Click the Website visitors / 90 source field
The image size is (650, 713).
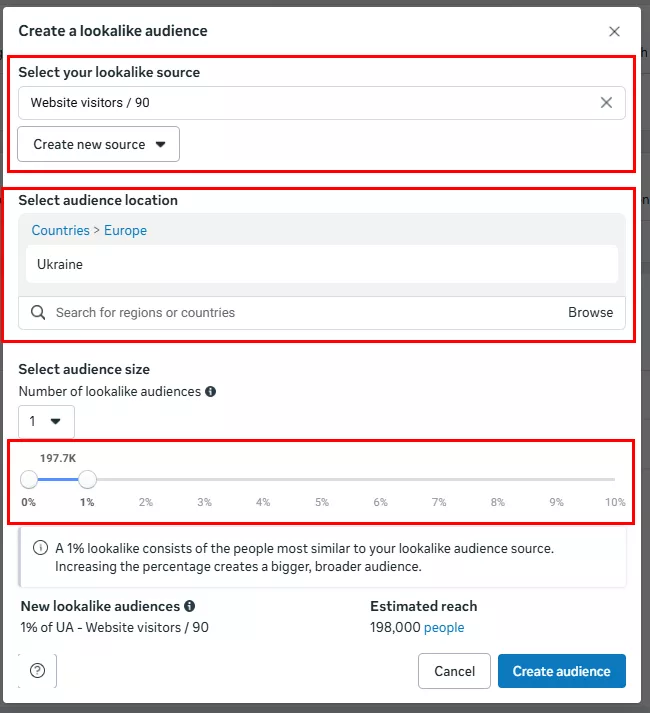(300, 102)
